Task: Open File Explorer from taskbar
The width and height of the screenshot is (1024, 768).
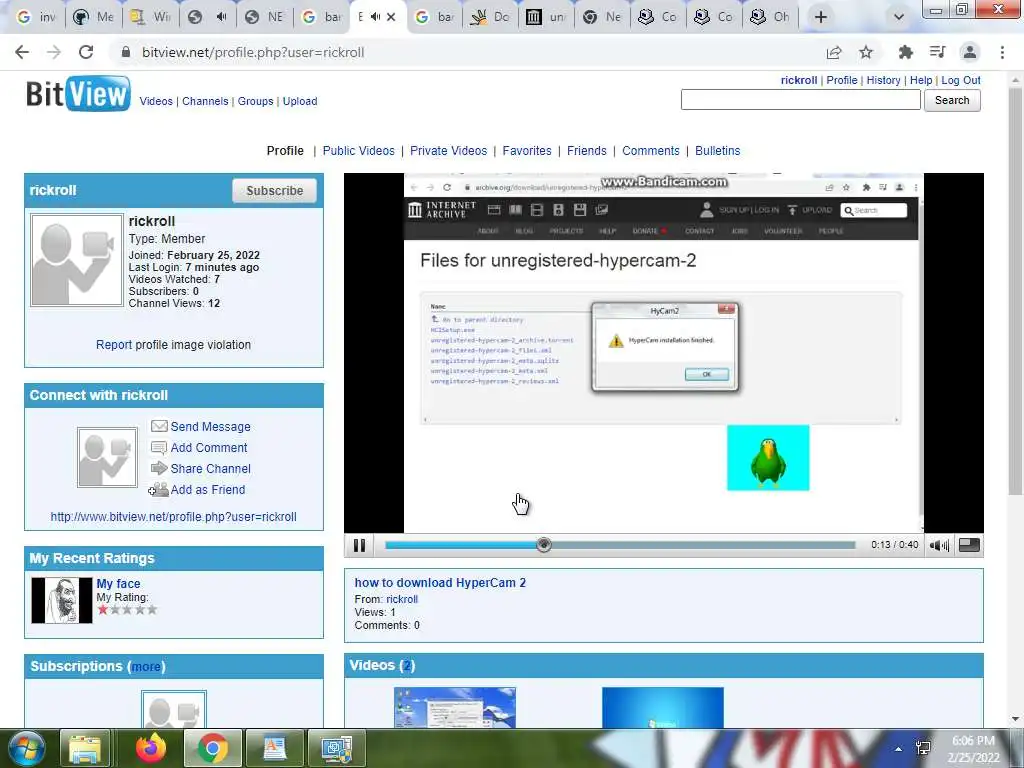Action: point(85,748)
